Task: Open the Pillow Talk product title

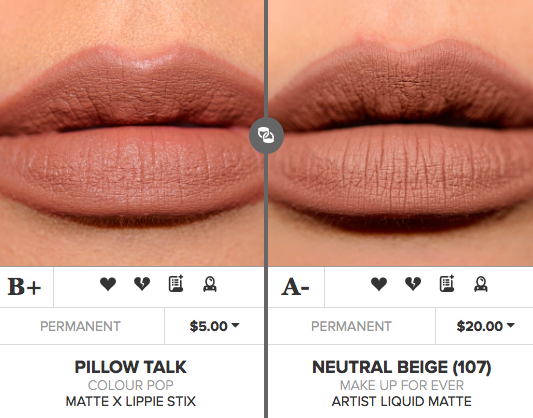Action: pos(131,367)
